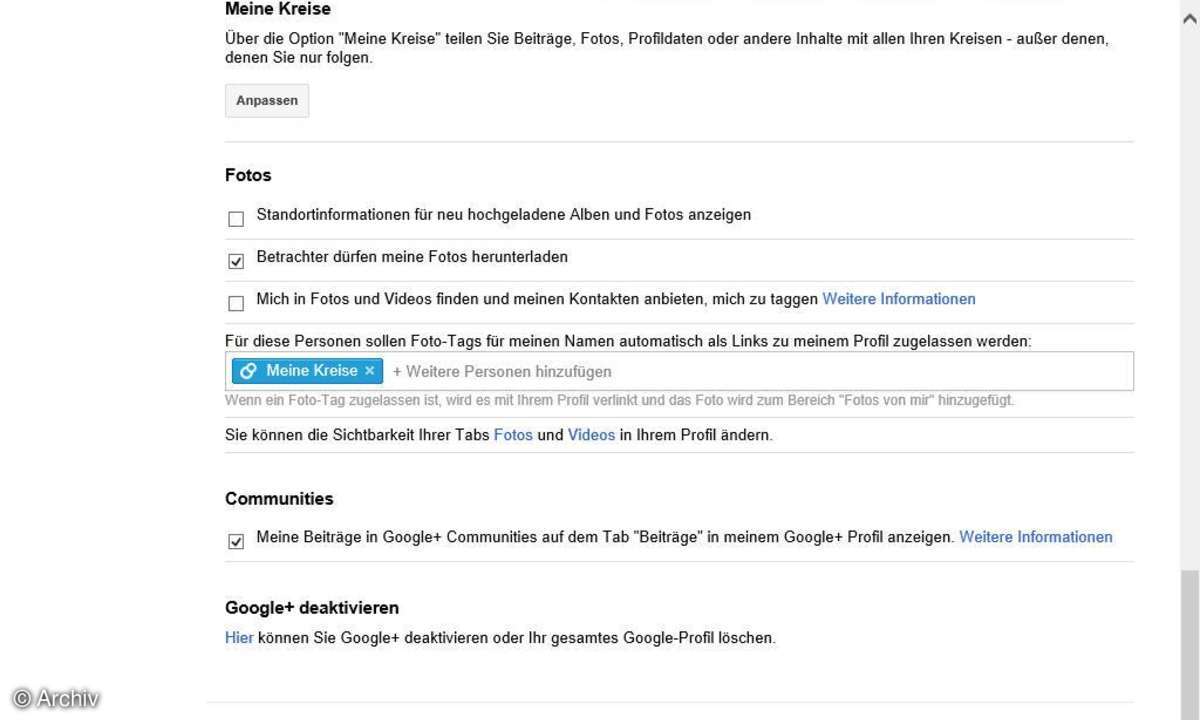
Task: Uncheck Meine Beiträge in Google+ Communities option
Action: click(x=236, y=541)
